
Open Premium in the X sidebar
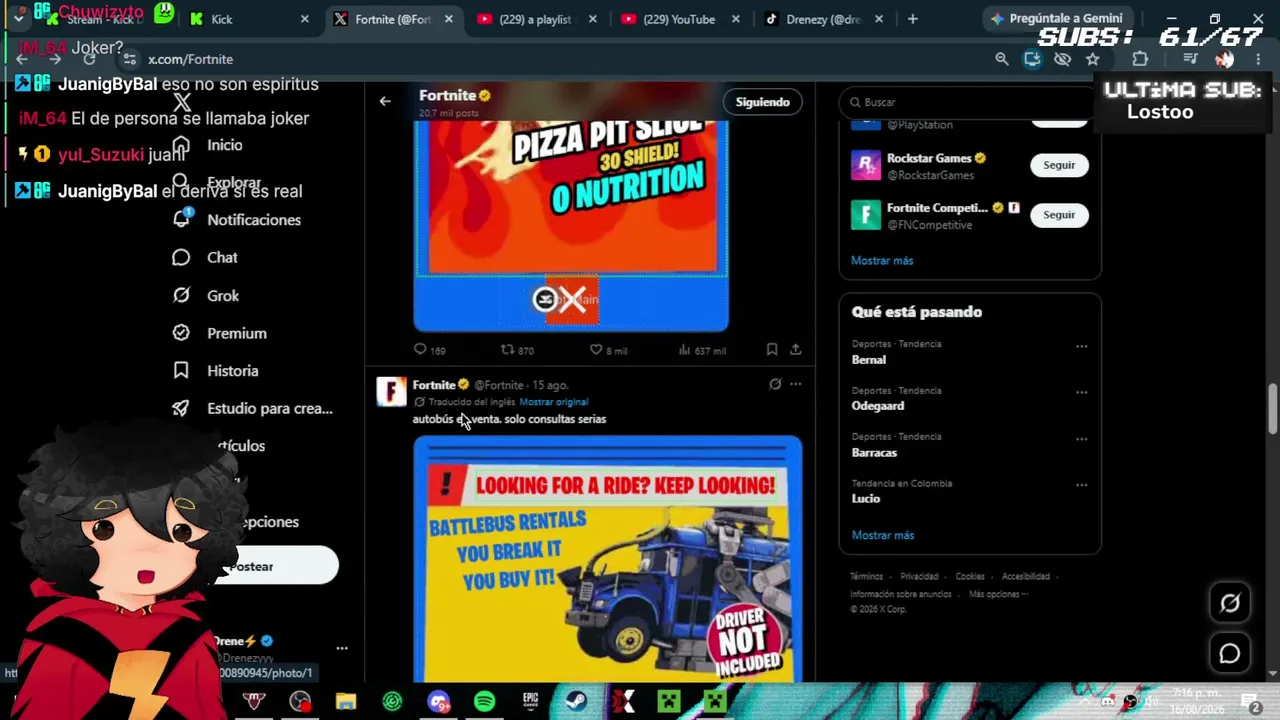pos(219,333)
